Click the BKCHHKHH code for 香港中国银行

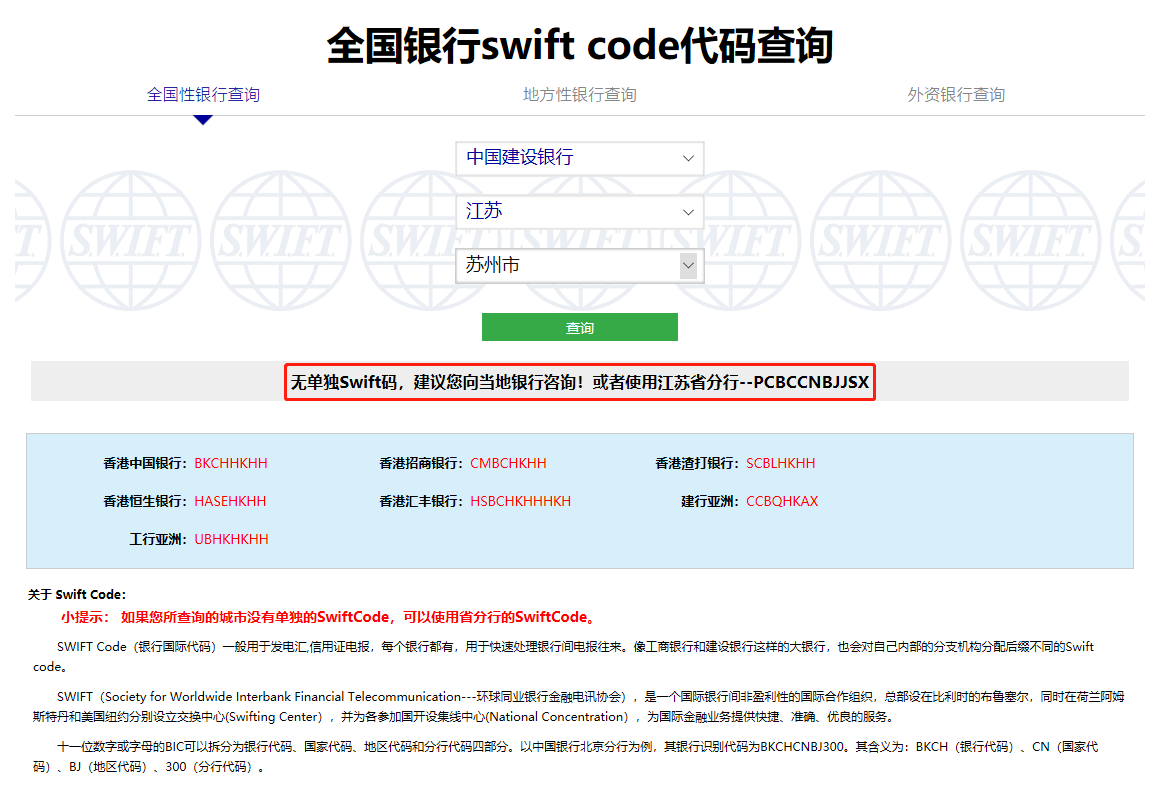(x=231, y=463)
